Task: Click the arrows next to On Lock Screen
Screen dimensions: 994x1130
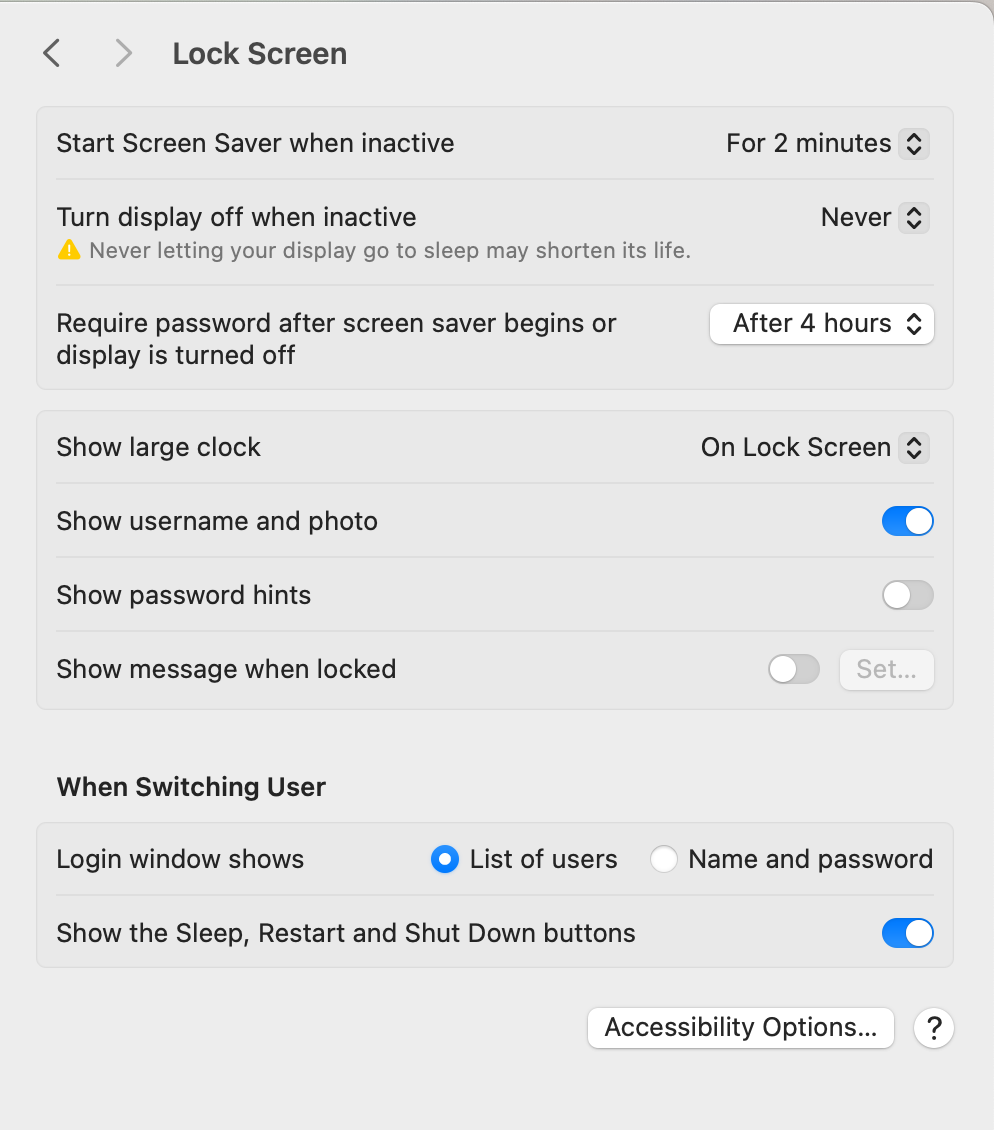Action: point(914,448)
